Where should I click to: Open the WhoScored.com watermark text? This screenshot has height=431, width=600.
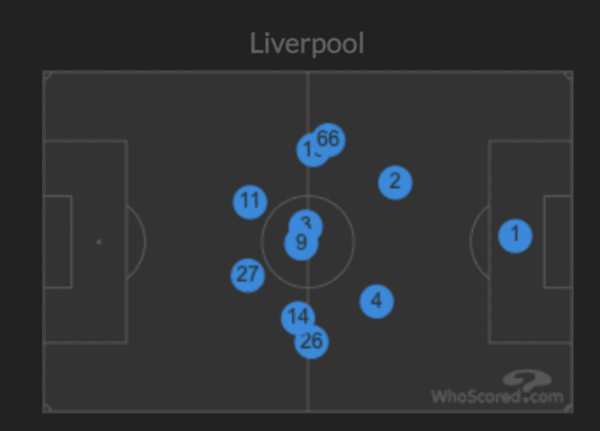click(x=497, y=396)
